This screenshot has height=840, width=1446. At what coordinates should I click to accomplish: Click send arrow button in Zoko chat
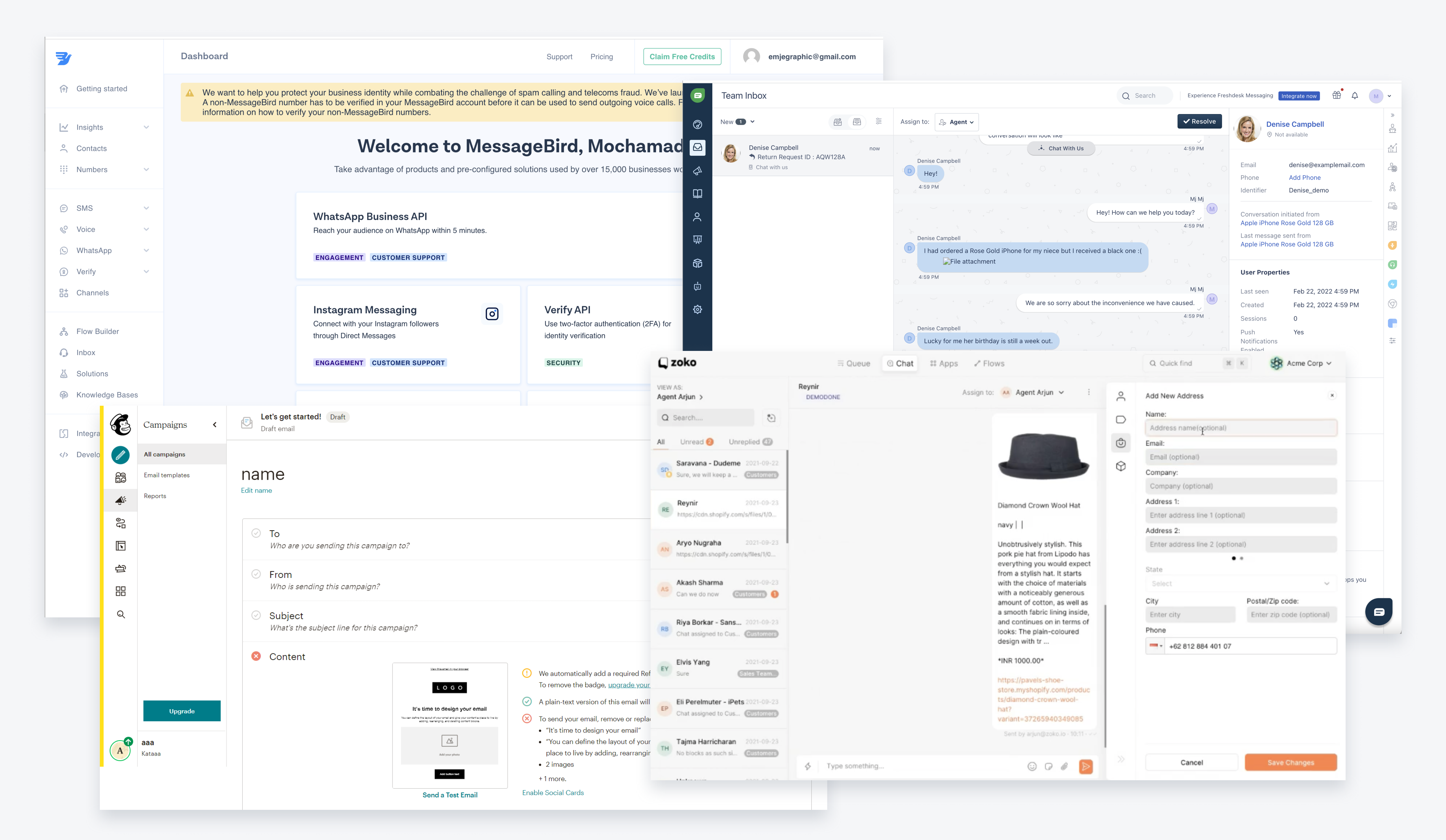(1085, 766)
